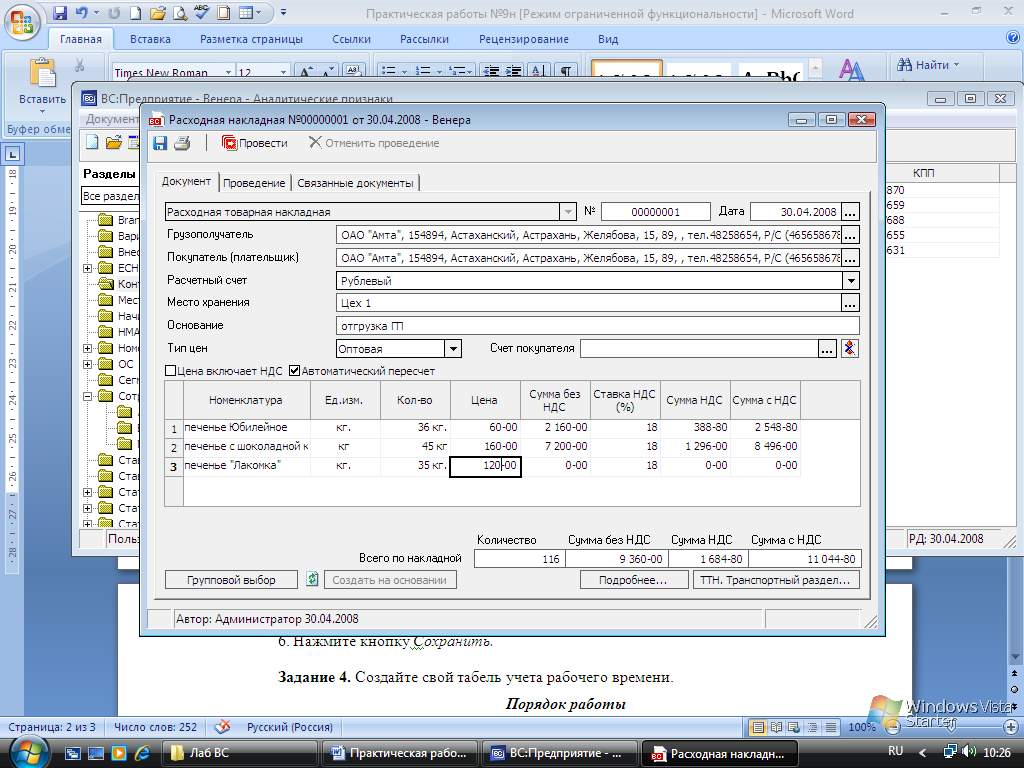Click the document number field 00000001
Viewport: 1024px width, 768px height.
click(x=656, y=212)
